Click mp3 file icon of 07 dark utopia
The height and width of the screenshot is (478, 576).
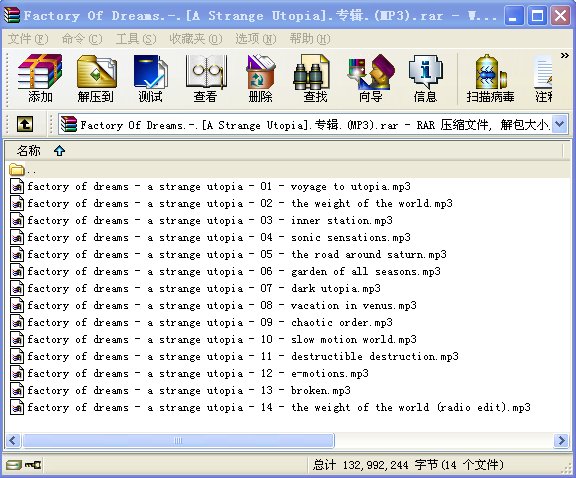click(17, 288)
